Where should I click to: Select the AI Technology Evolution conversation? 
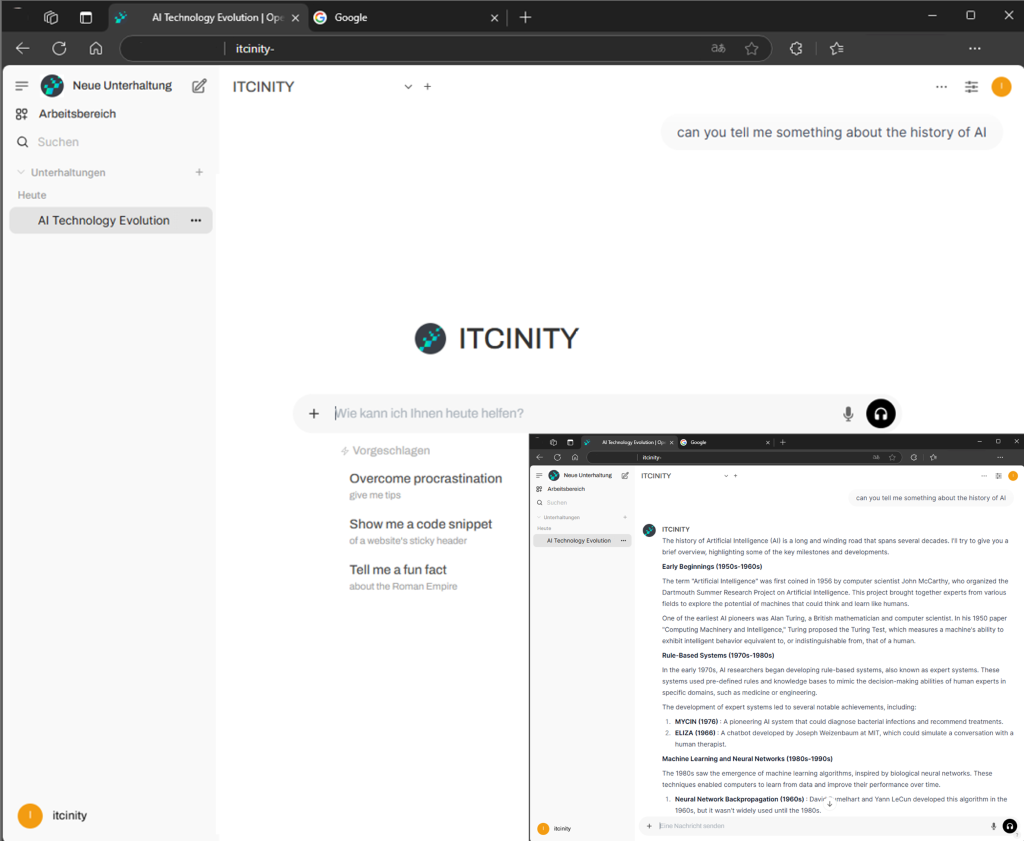103,221
